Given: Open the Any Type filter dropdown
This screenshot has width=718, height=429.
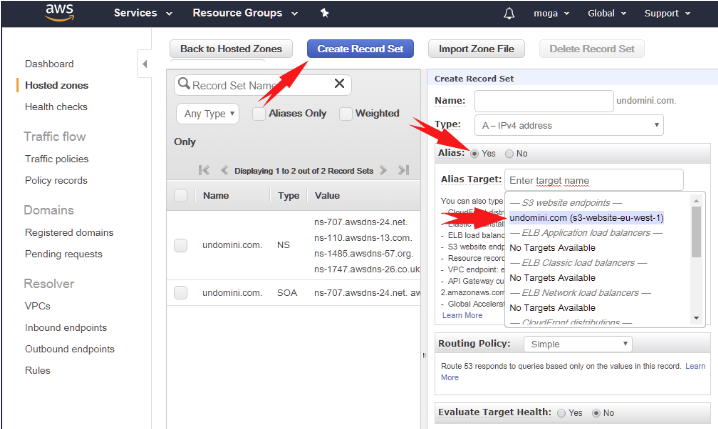Looking at the screenshot, I should point(207,114).
